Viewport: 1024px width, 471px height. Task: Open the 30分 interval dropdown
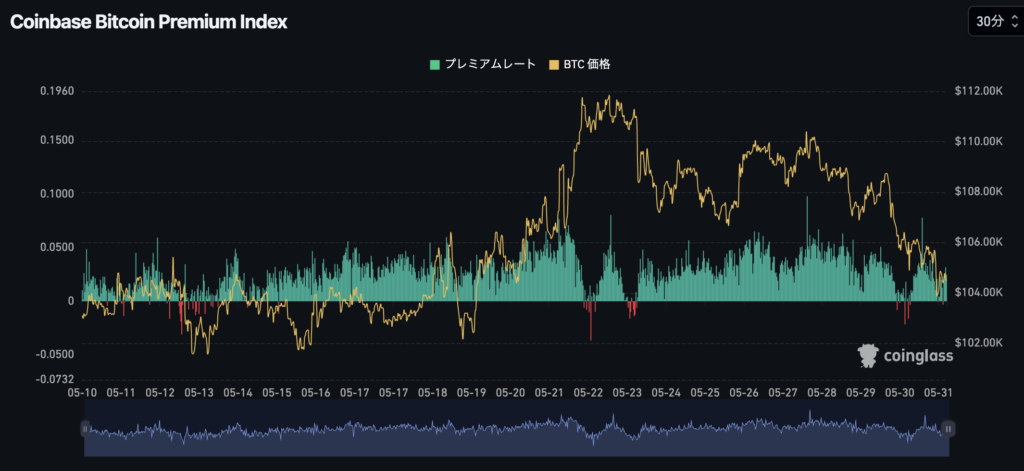click(x=997, y=22)
